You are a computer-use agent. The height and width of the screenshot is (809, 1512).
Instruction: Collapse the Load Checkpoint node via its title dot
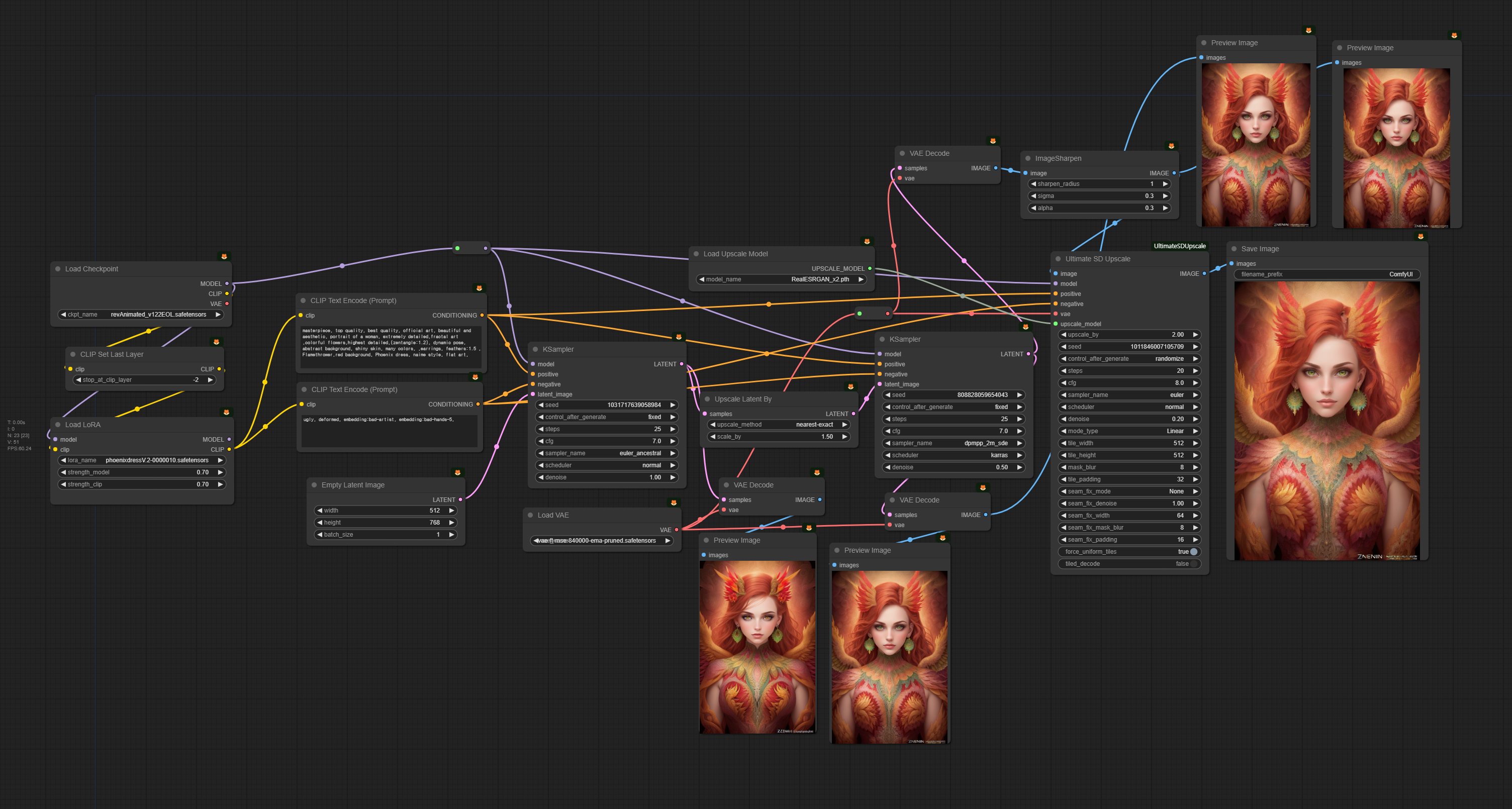tap(58, 269)
